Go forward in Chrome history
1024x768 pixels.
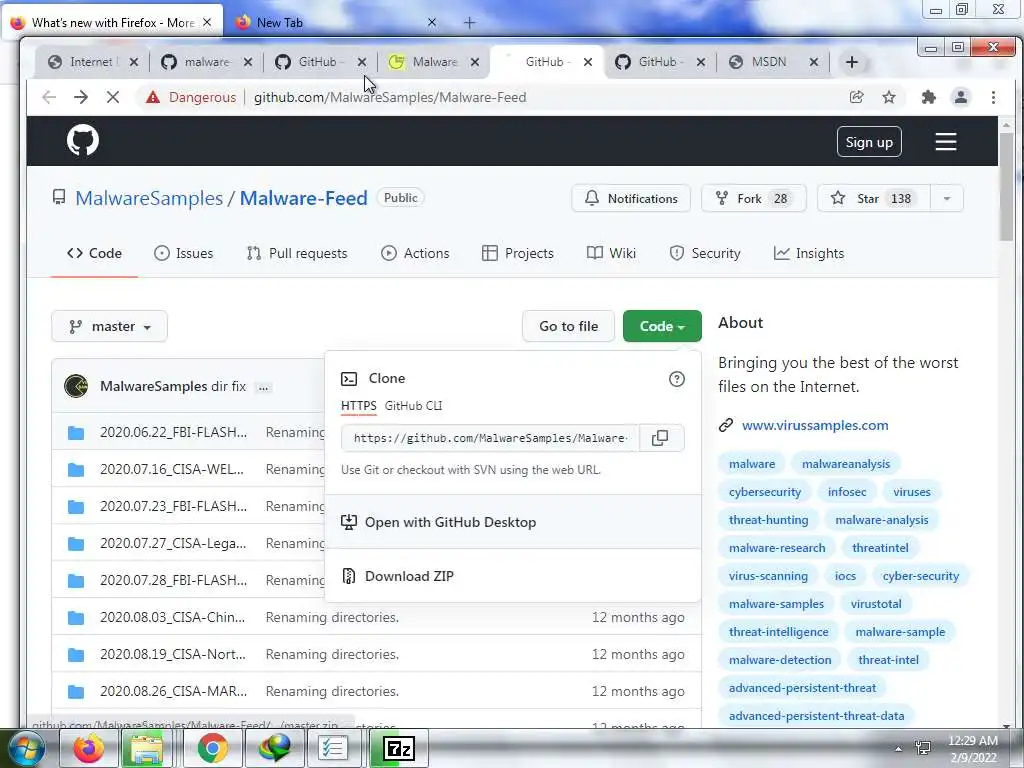(80, 97)
